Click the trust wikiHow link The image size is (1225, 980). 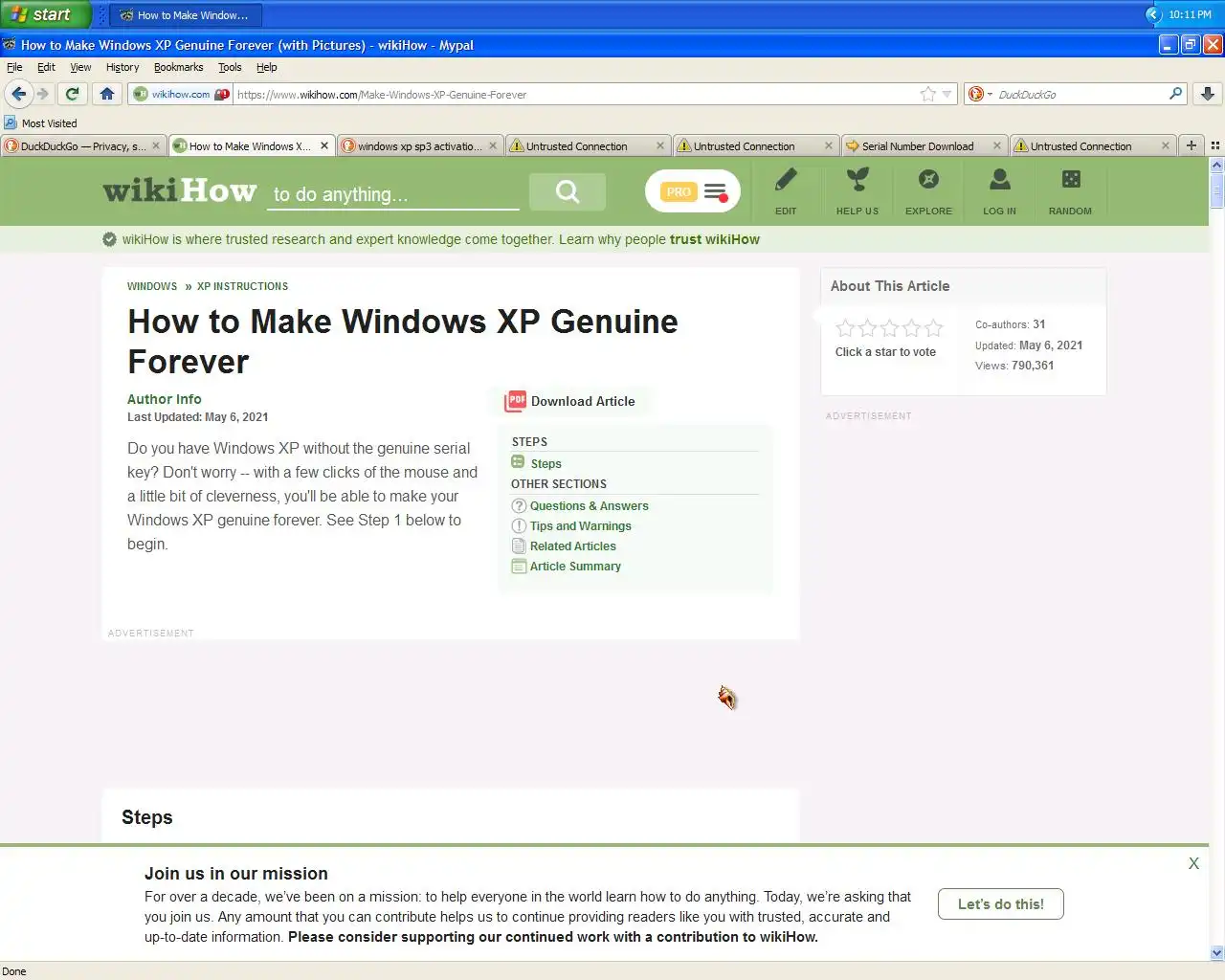[x=715, y=239]
